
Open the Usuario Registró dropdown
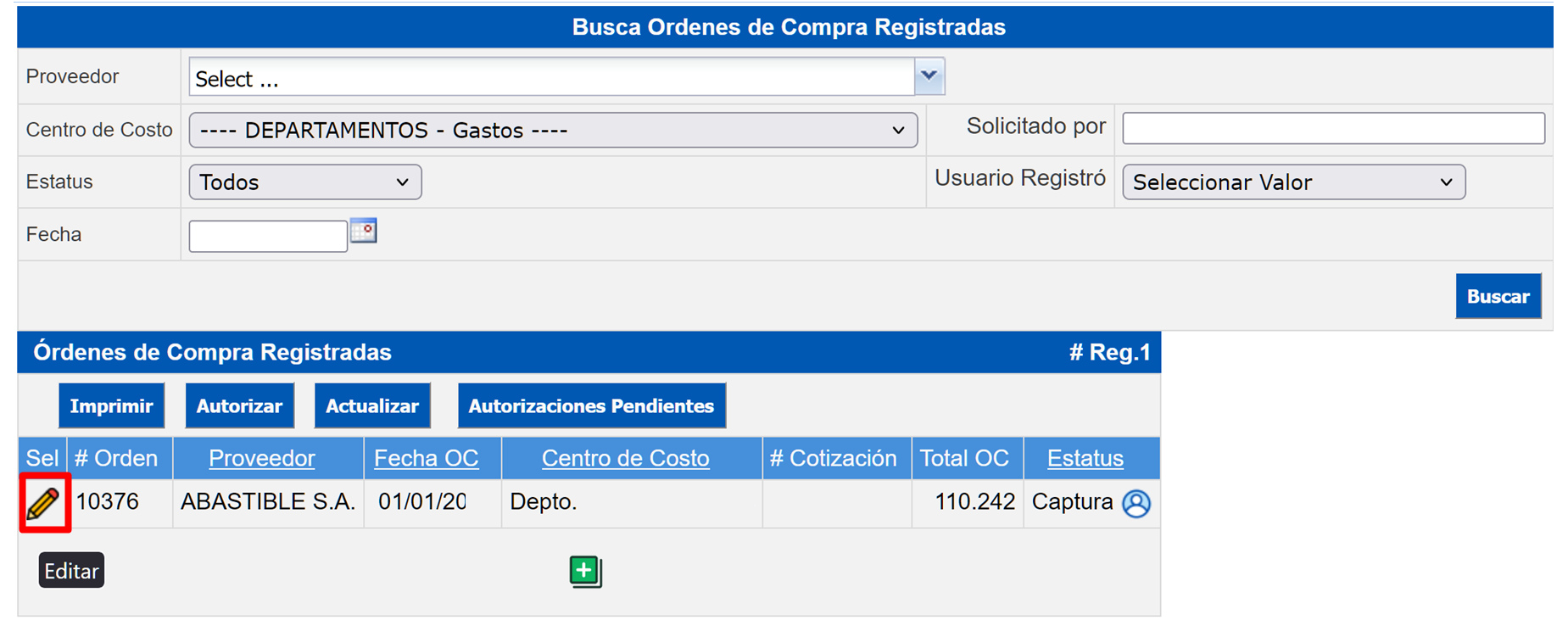pyautogui.click(x=1293, y=182)
